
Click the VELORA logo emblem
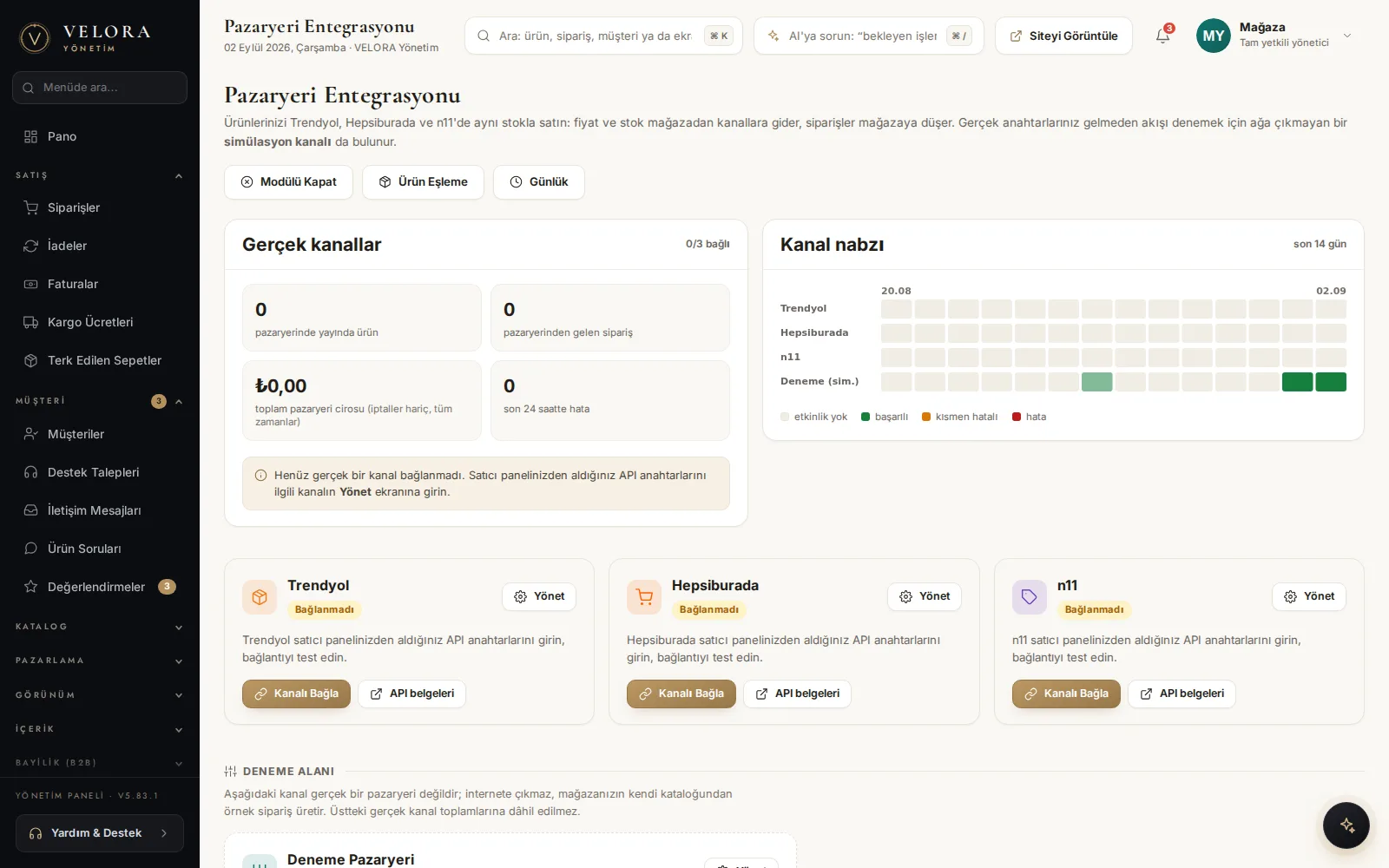coord(35,37)
